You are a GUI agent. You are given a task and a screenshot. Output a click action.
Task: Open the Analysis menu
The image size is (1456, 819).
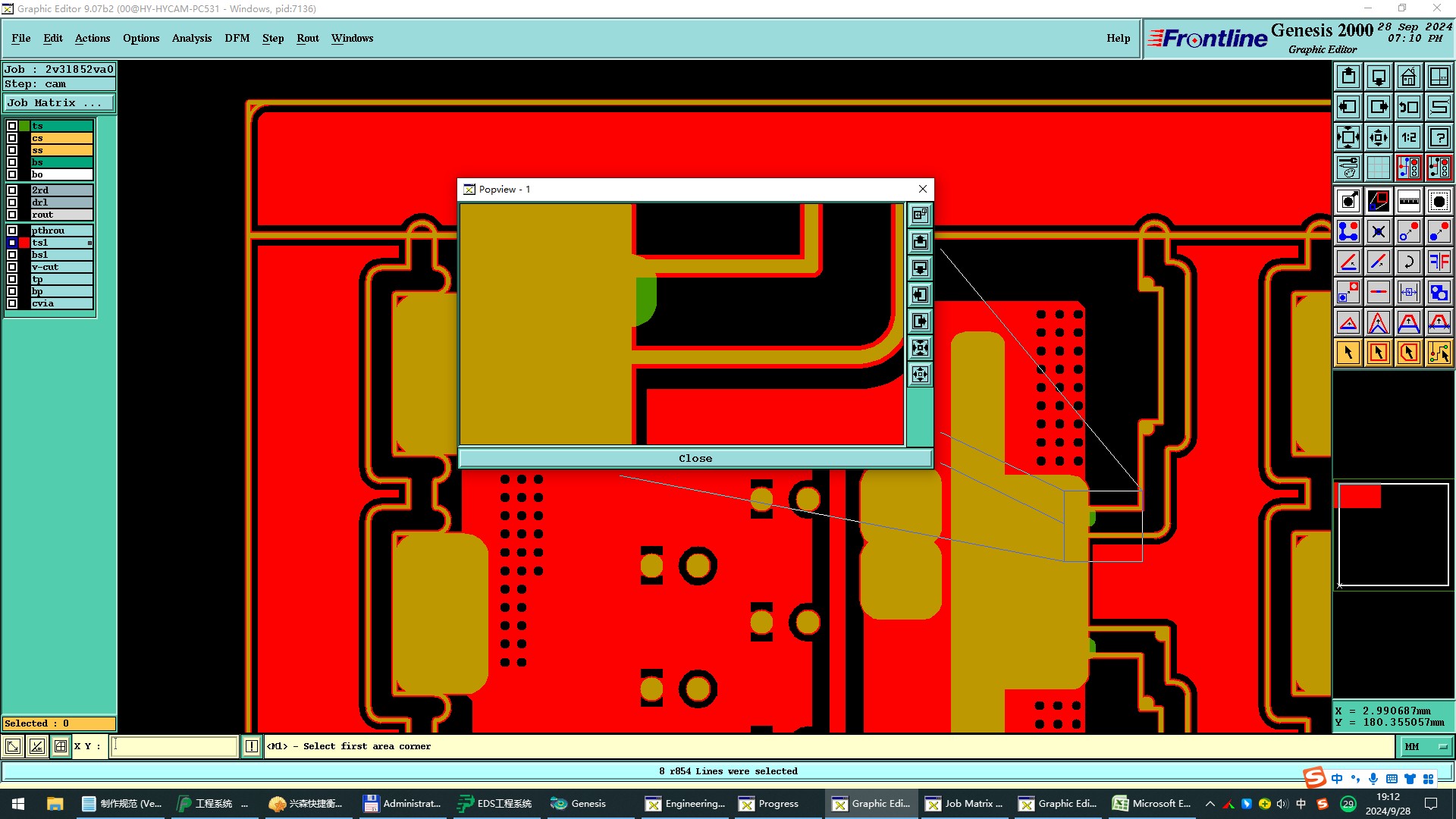coord(191,38)
